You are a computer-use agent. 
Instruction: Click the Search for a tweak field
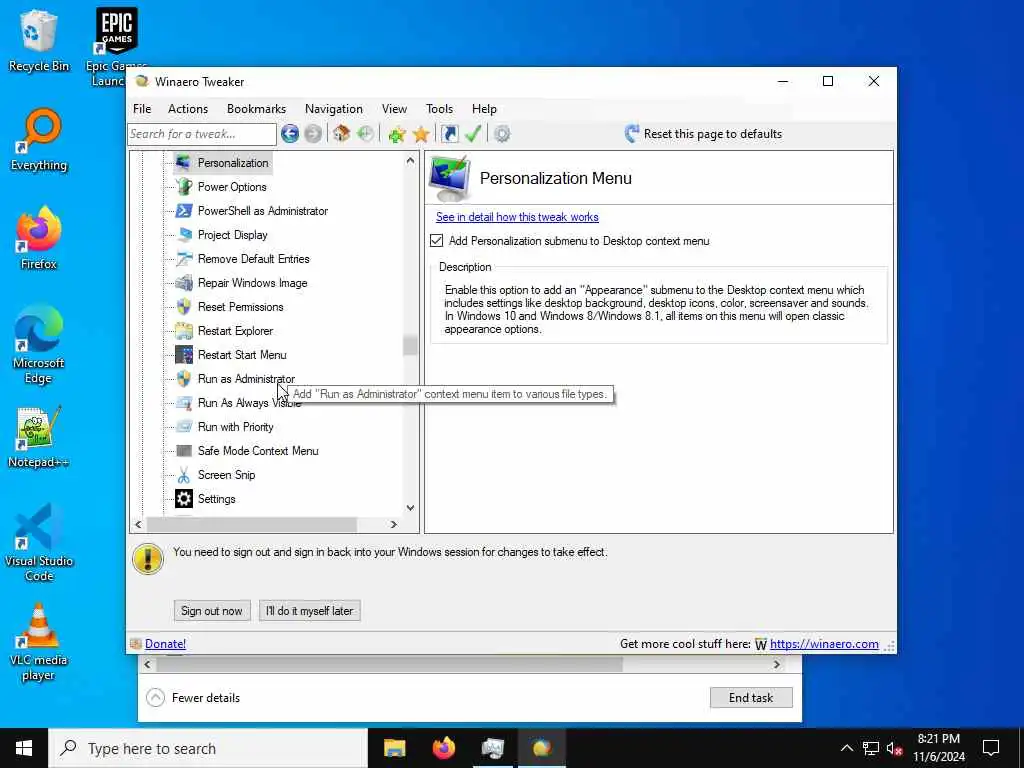[202, 134]
